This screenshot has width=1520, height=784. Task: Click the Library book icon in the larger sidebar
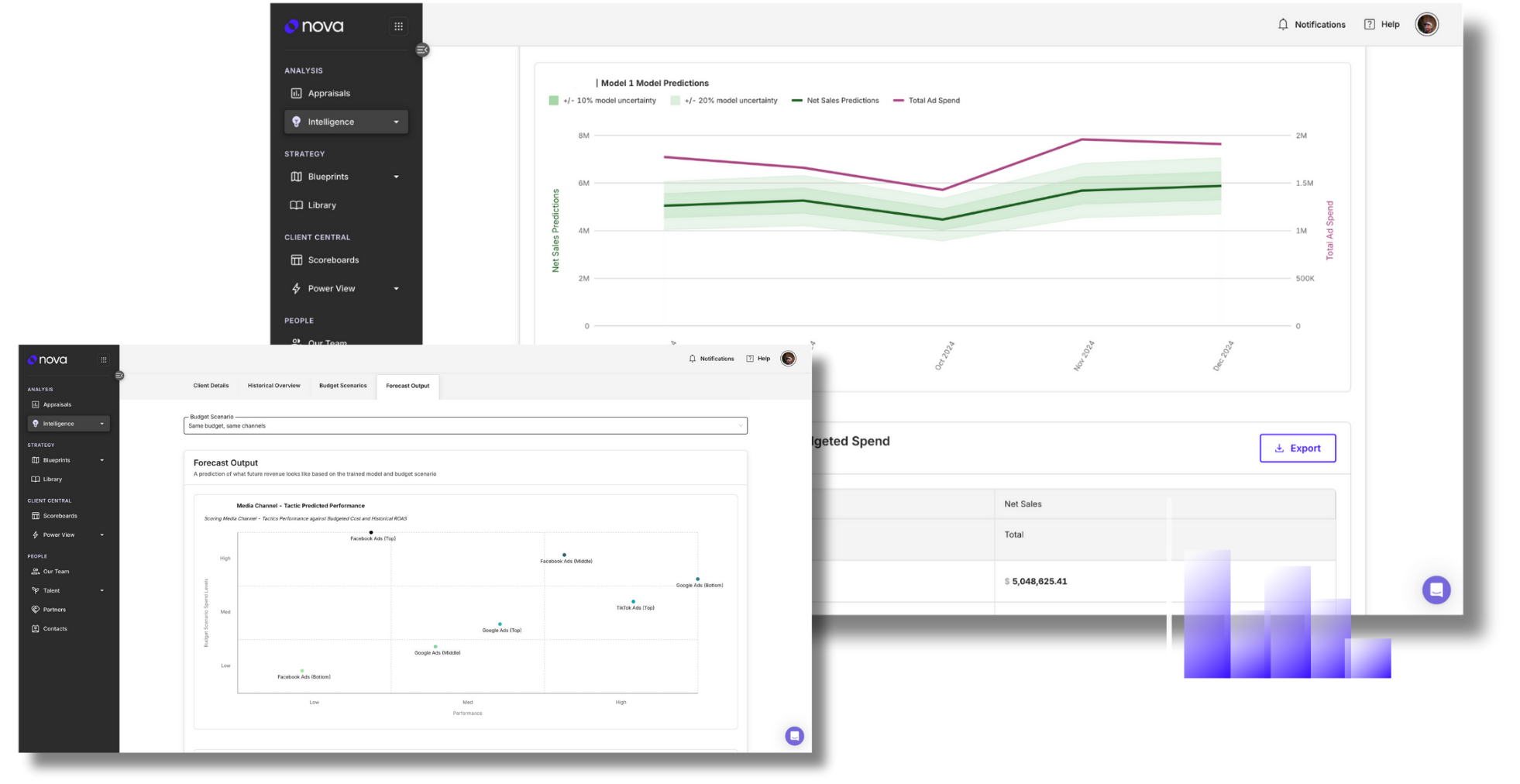pyautogui.click(x=296, y=205)
